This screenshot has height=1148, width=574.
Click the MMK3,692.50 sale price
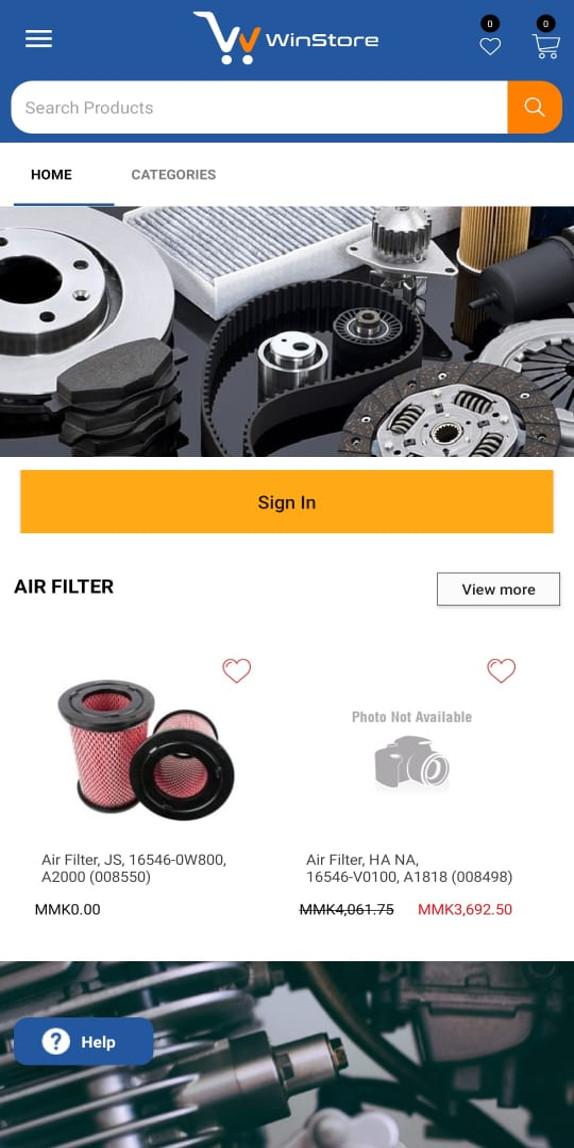point(465,909)
